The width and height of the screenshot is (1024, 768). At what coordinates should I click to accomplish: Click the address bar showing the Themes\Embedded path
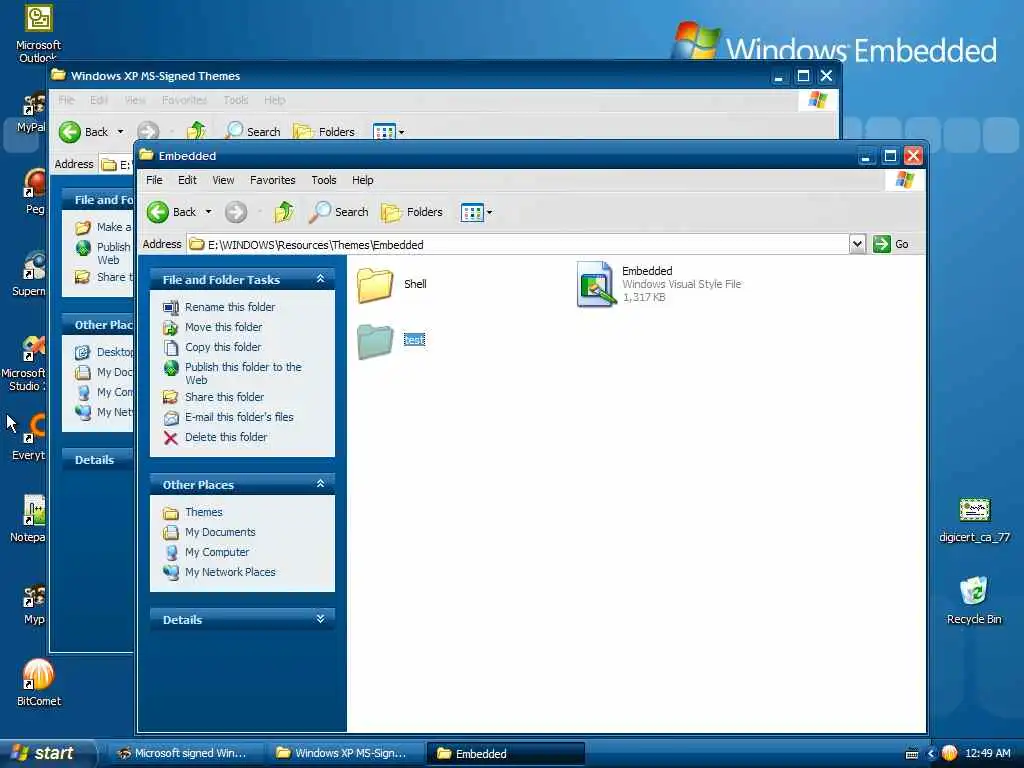[519, 244]
